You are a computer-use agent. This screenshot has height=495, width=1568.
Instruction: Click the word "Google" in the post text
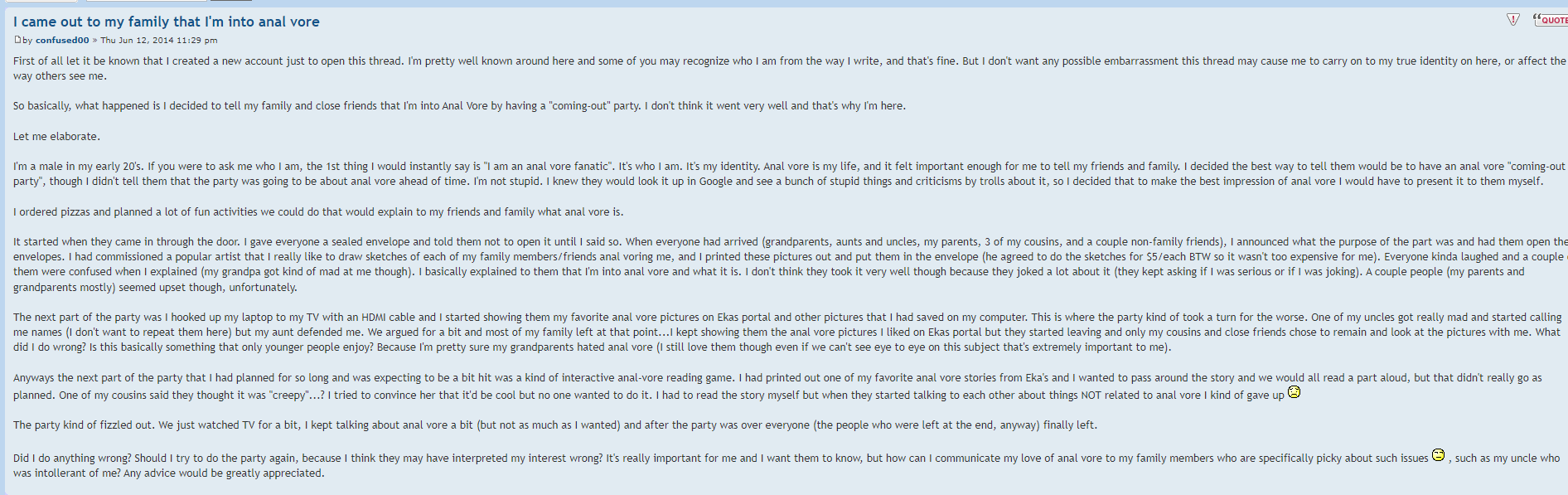pos(715,181)
